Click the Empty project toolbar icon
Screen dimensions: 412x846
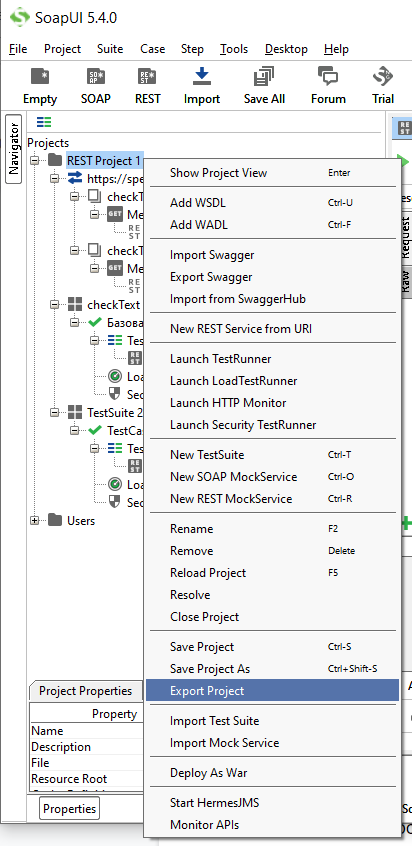[x=40, y=76]
